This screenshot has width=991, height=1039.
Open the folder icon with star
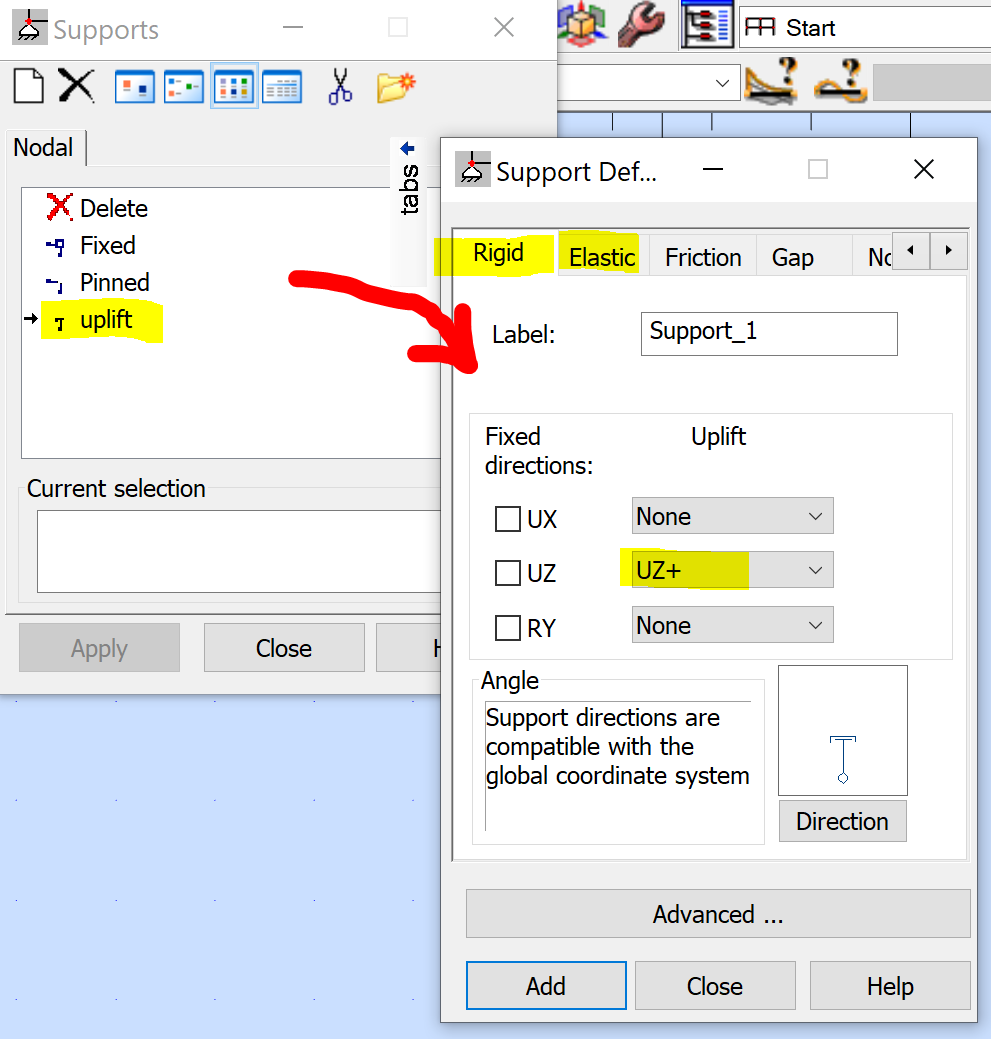tap(396, 87)
